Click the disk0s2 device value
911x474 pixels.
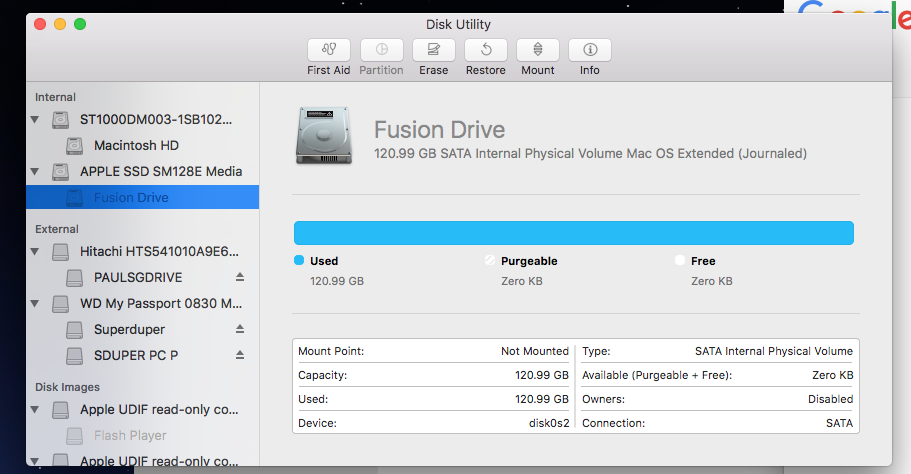point(549,423)
